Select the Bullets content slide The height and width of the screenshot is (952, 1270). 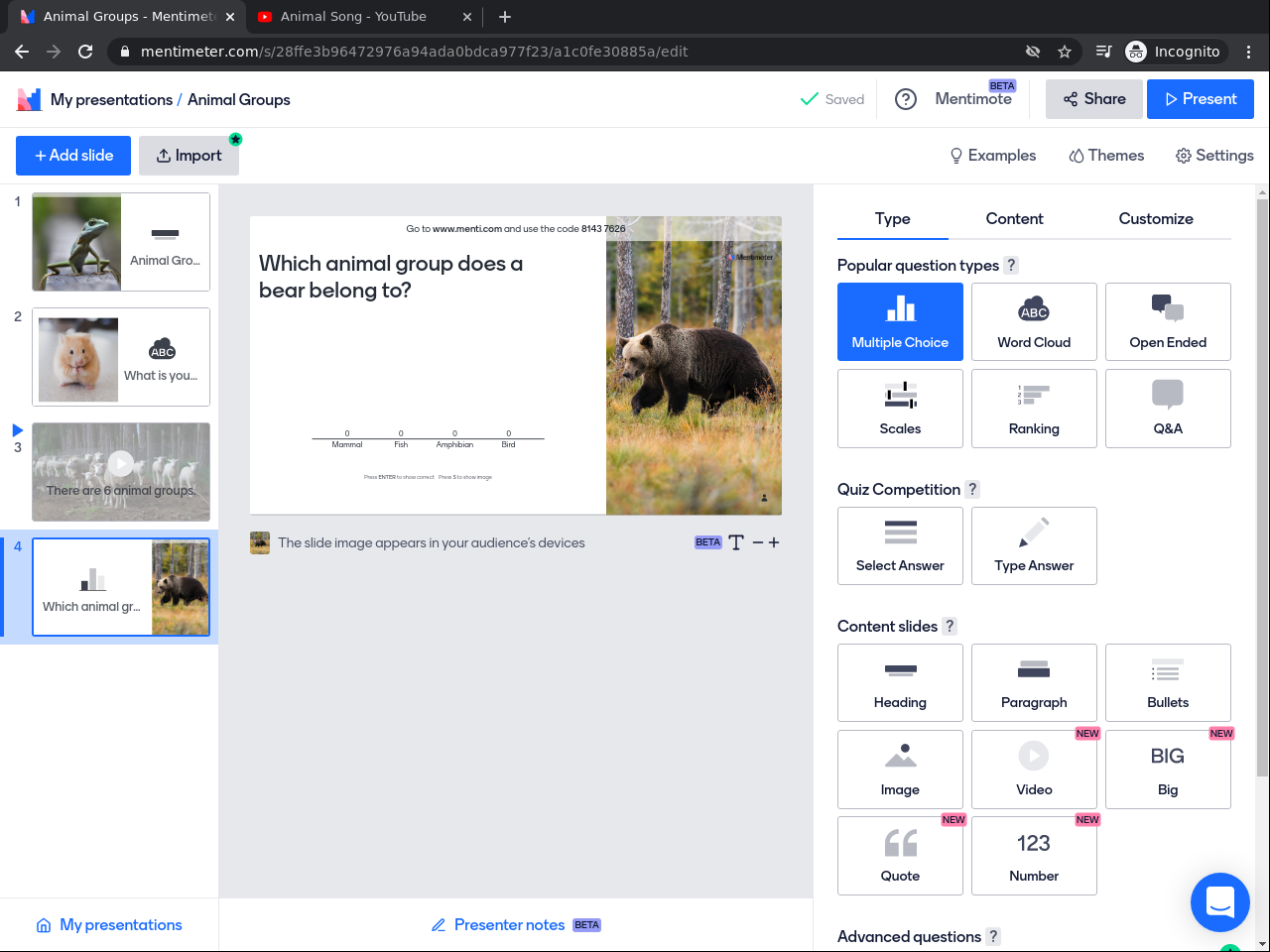(x=1168, y=682)
